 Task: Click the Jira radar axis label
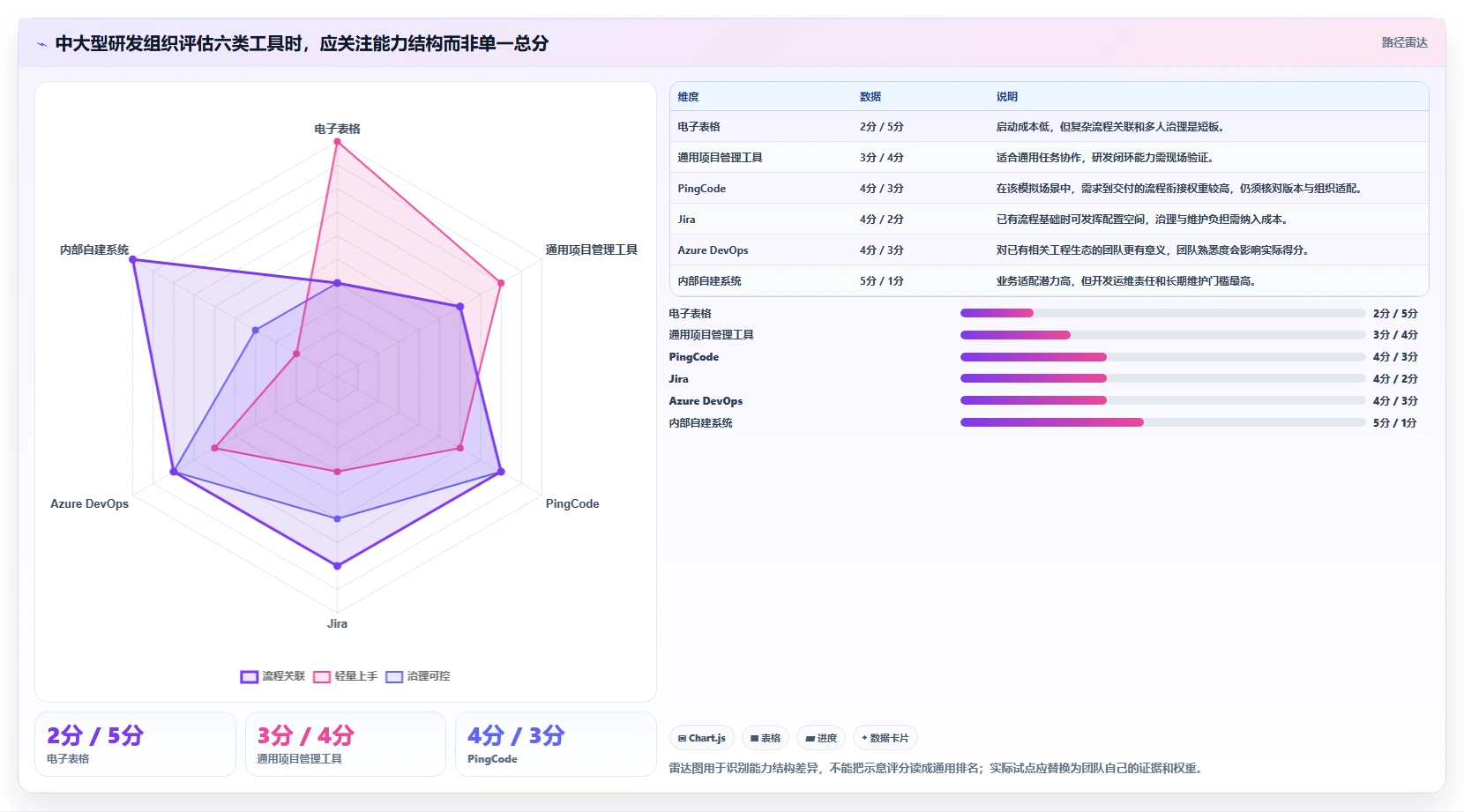(337, 623)
